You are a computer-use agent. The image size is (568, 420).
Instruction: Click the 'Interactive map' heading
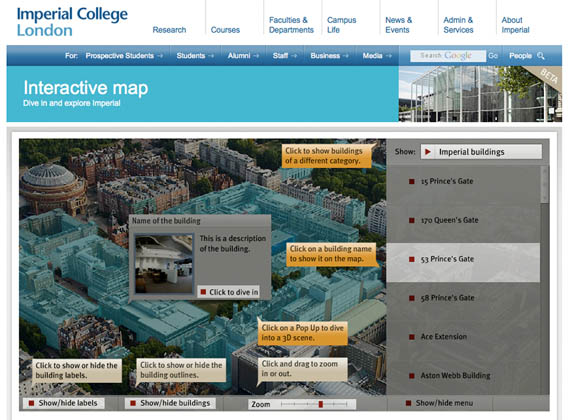(x=86, y=88)
